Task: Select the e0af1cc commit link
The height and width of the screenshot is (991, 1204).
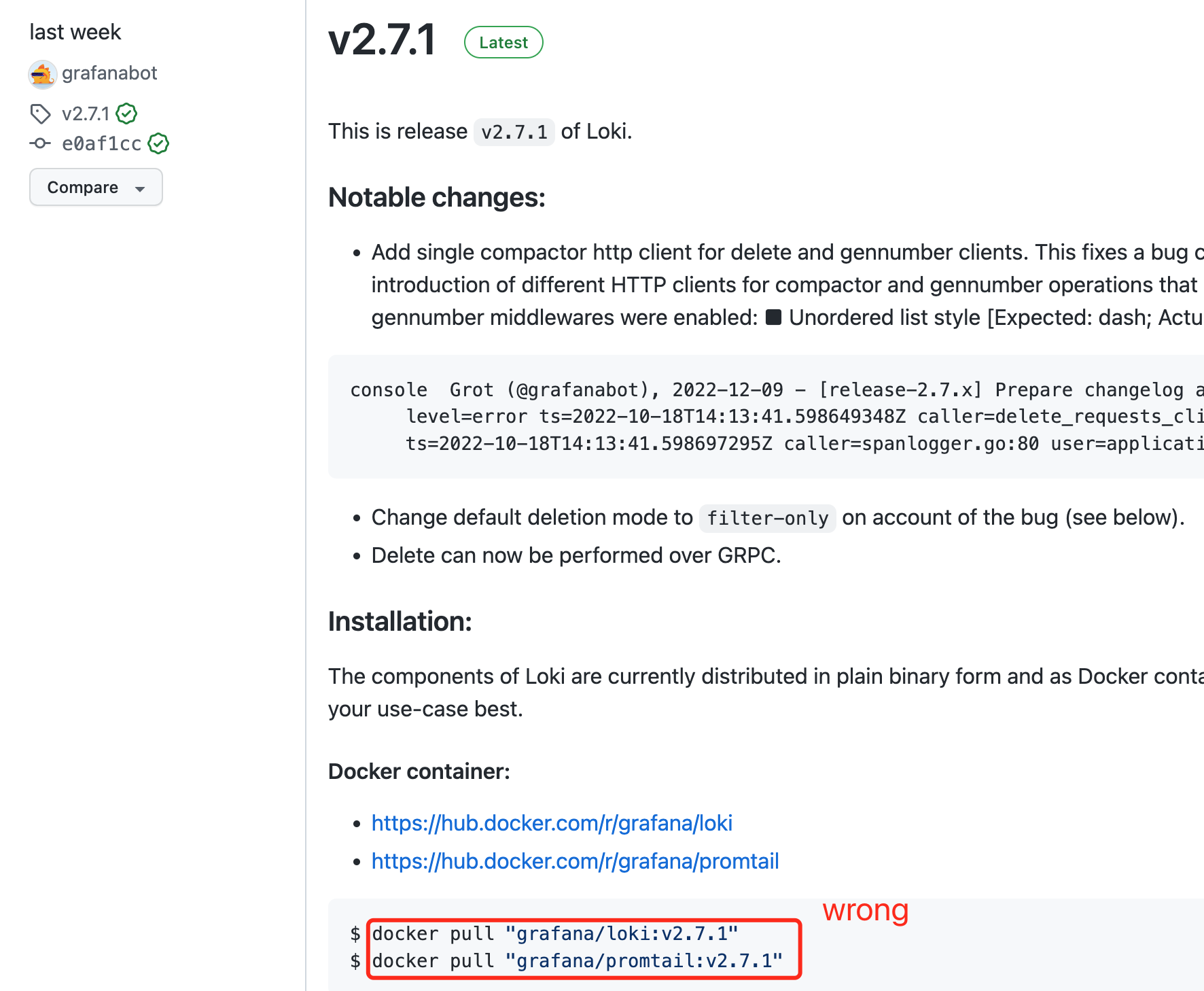Action: point(102,143)
